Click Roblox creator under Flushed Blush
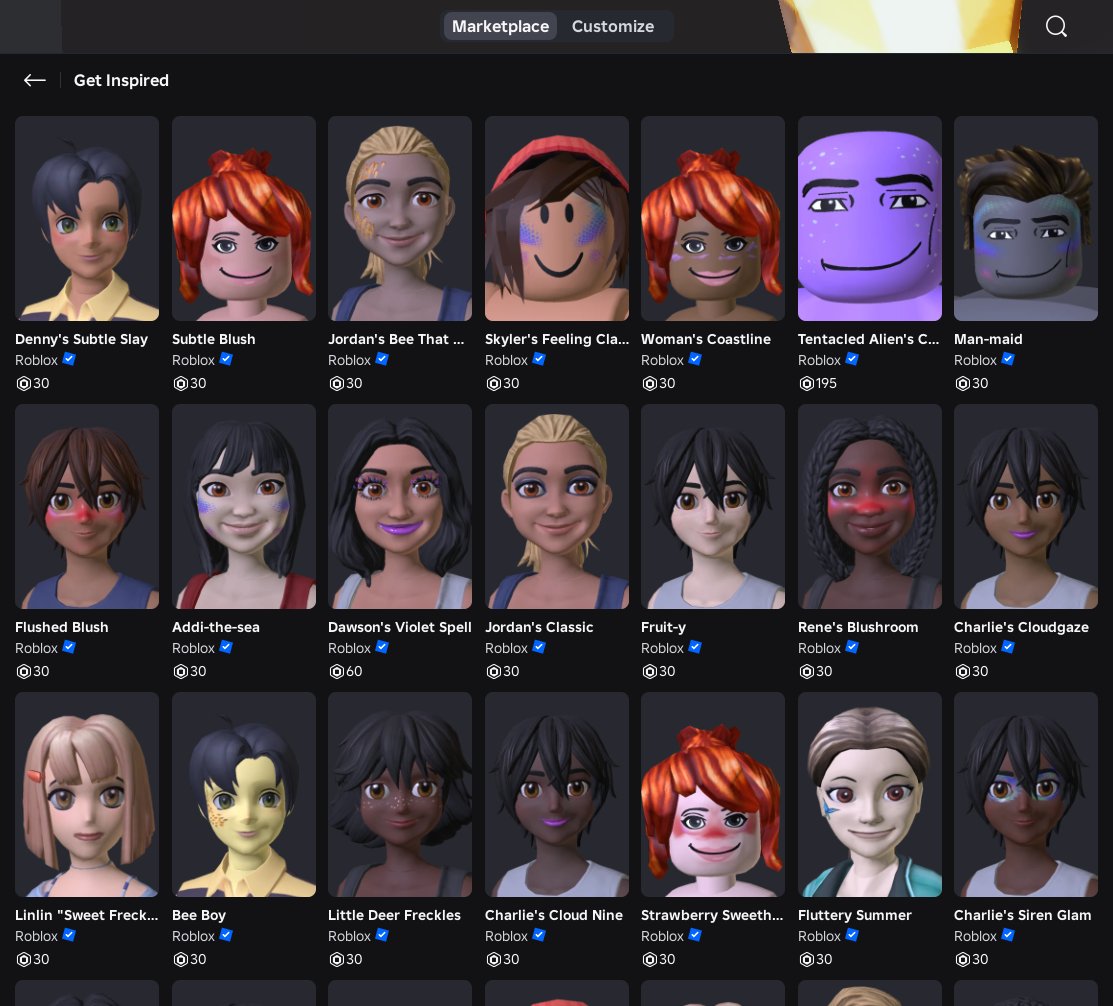The width and height of the screenshot is (1113, 1006). click(36, 648)
